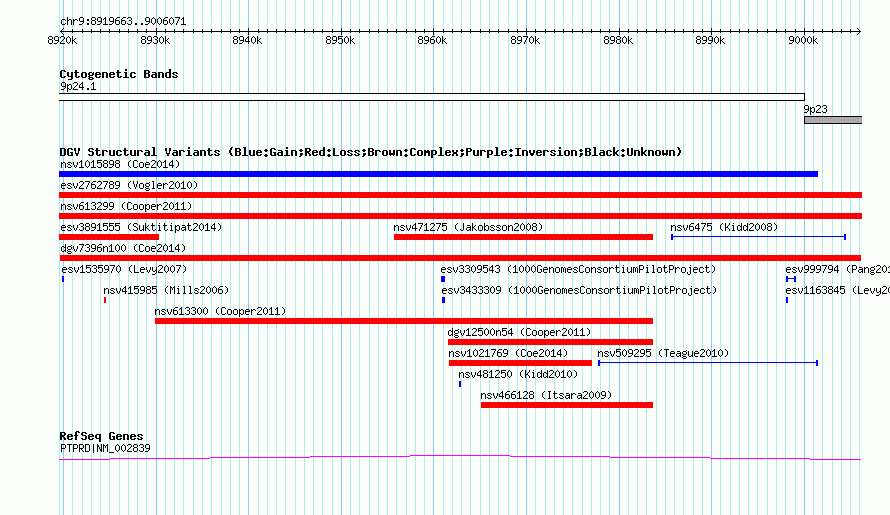890x515 pixels.
Task: Click the gray 9p23 cytogenetic band
Action: (x=833, y=120)
